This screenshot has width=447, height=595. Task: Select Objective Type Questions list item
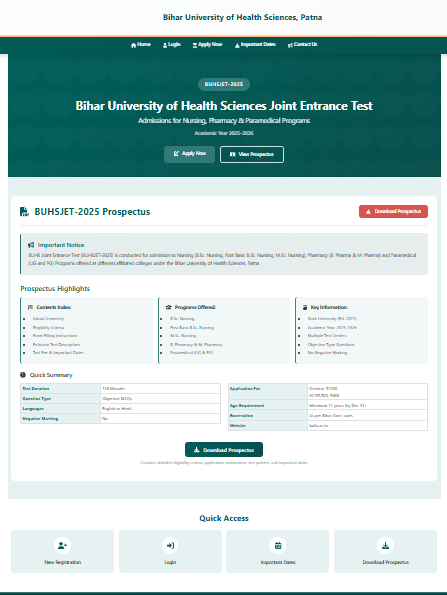331,345
